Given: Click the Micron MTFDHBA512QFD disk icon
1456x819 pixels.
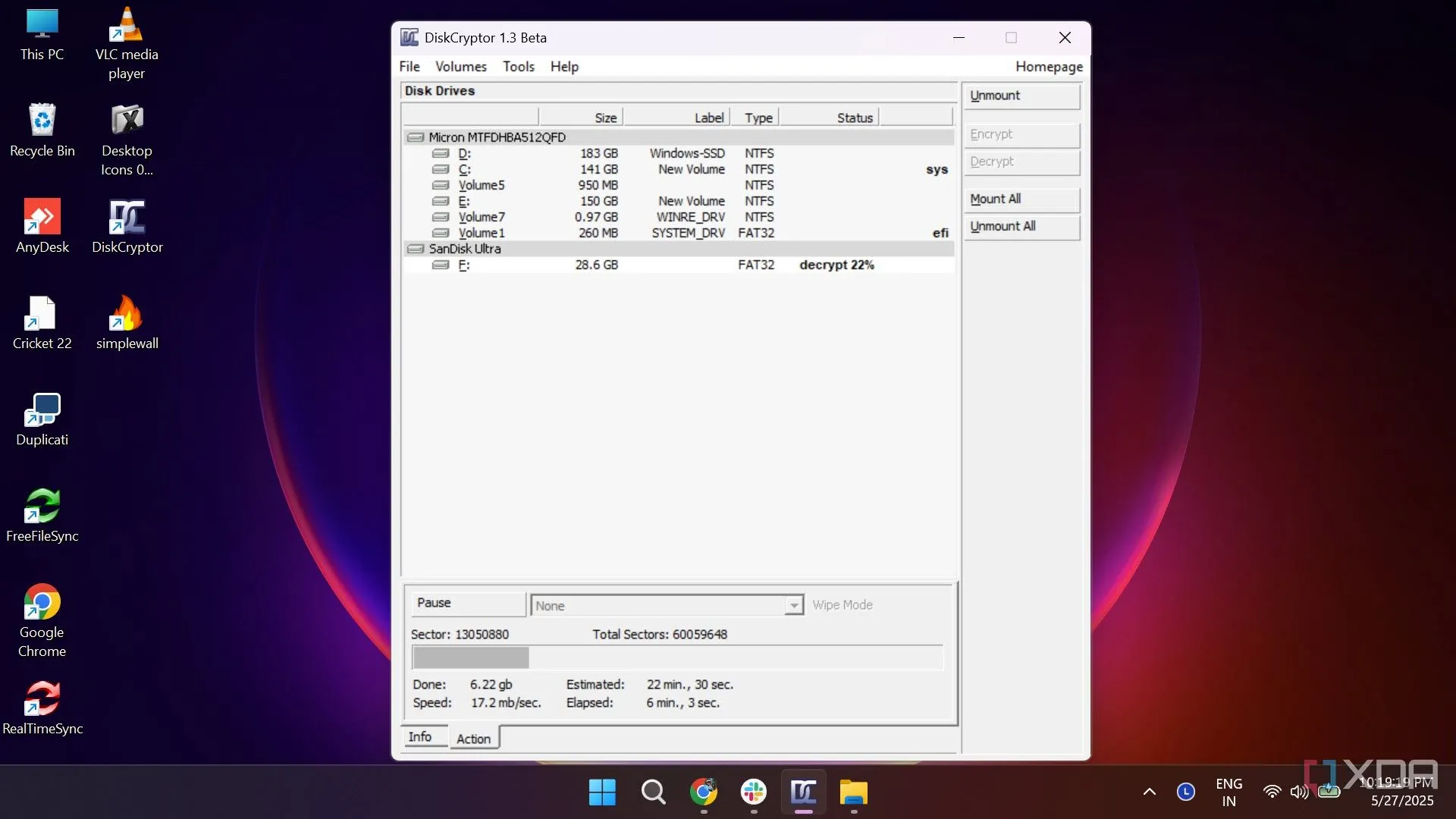Looking at the screenshot, I should tap(415, 137).
